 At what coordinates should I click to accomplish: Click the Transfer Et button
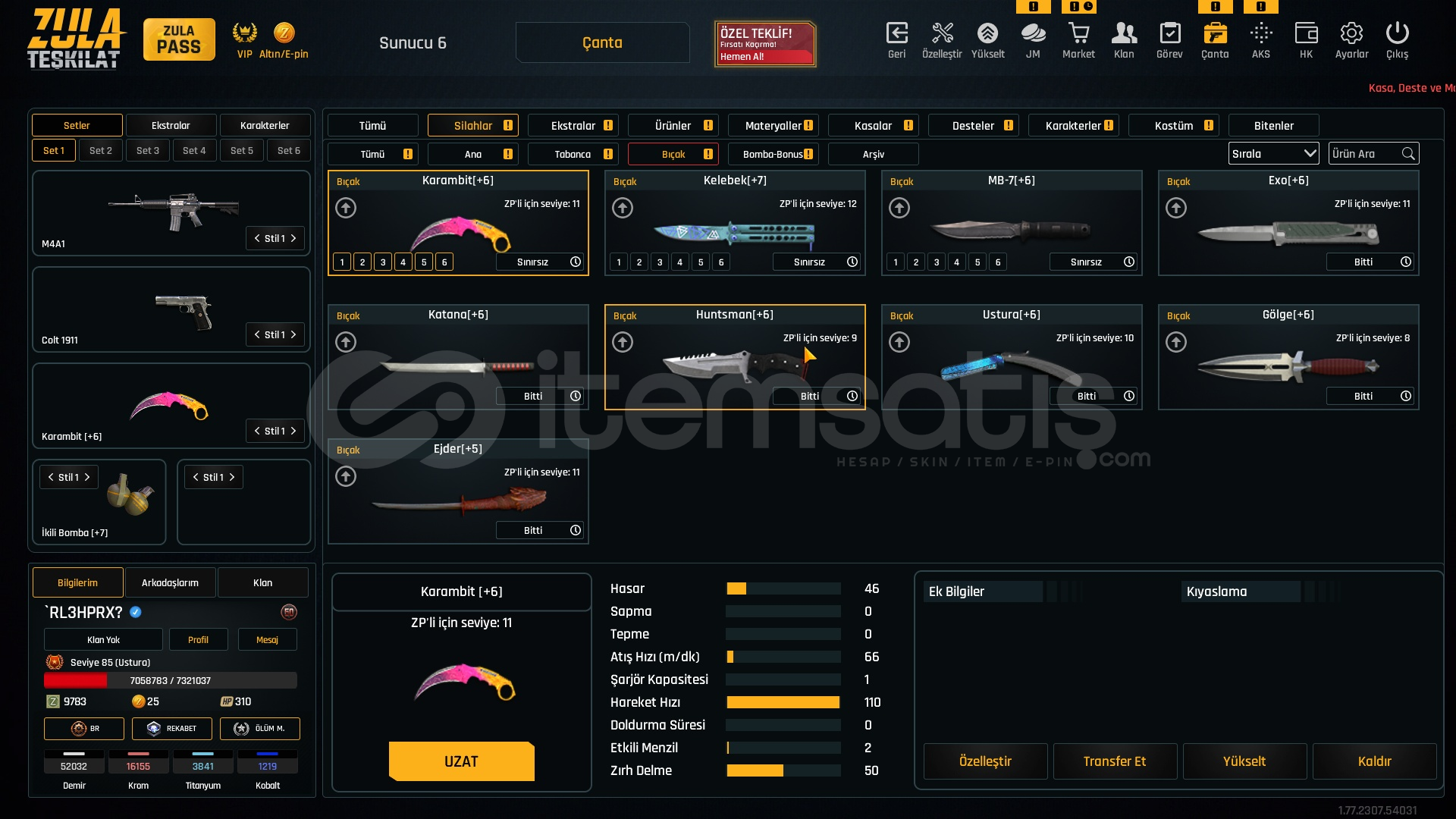point(1115,761)
